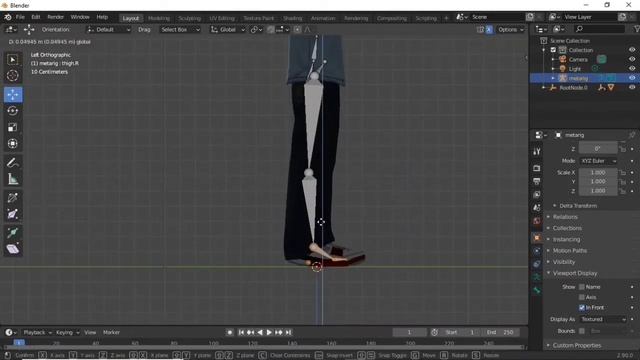Select the Rotate tool
Image resolution: width=640 pixels, height=360 pixels.
point(13,111)
